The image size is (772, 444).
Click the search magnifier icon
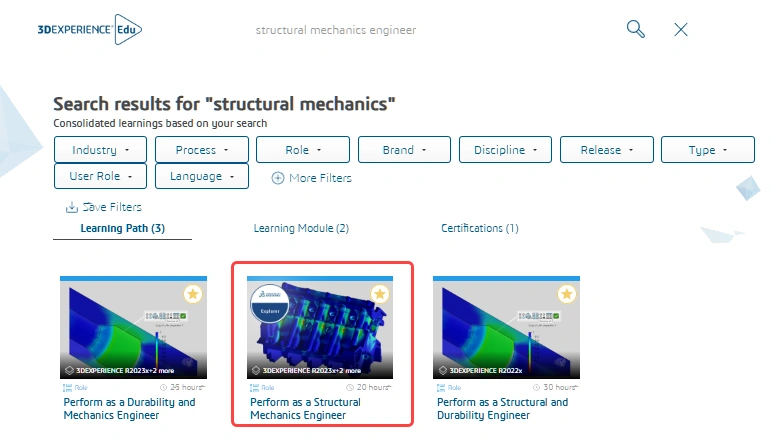(x=636, y=29)
